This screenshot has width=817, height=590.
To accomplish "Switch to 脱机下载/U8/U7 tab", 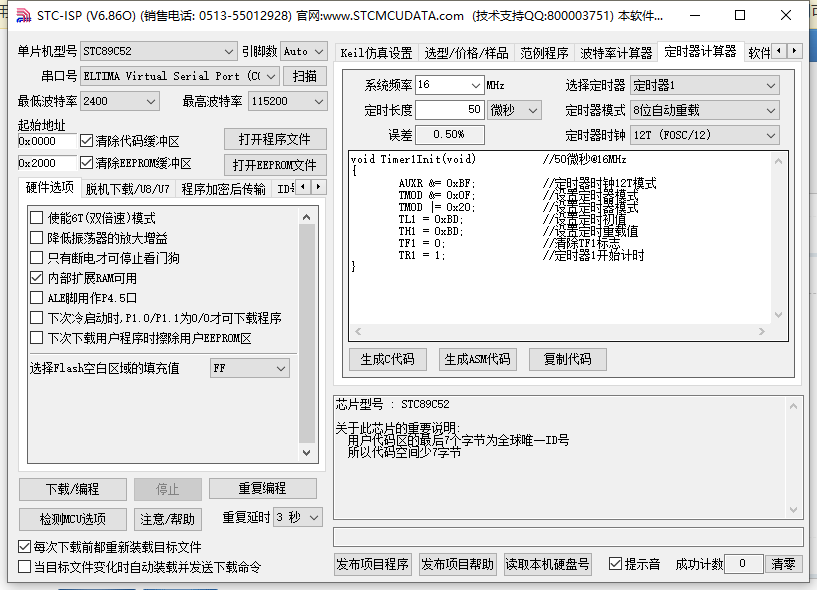I will [x=128, y=189].
